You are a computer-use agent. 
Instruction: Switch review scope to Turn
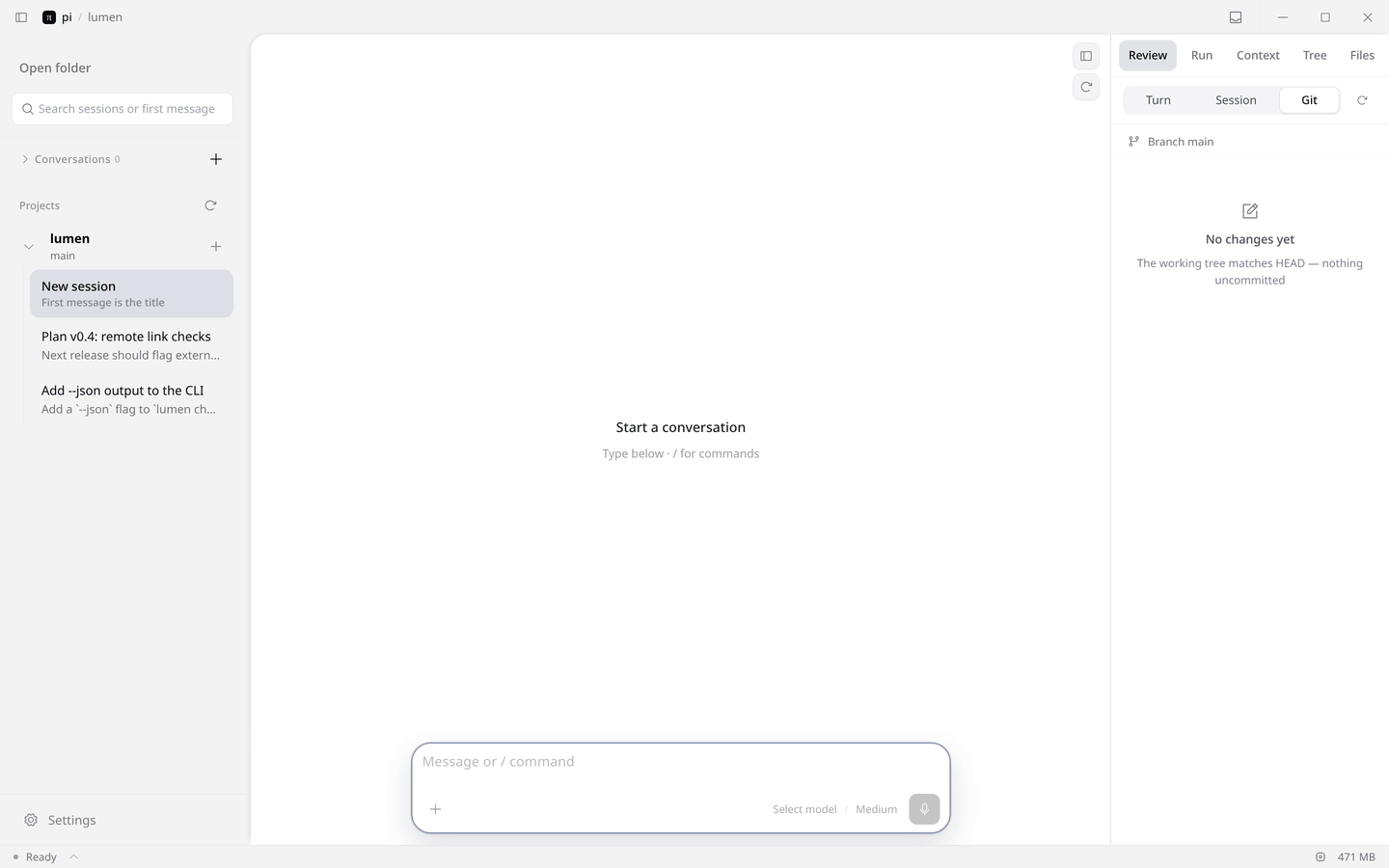coord(1158,100)
